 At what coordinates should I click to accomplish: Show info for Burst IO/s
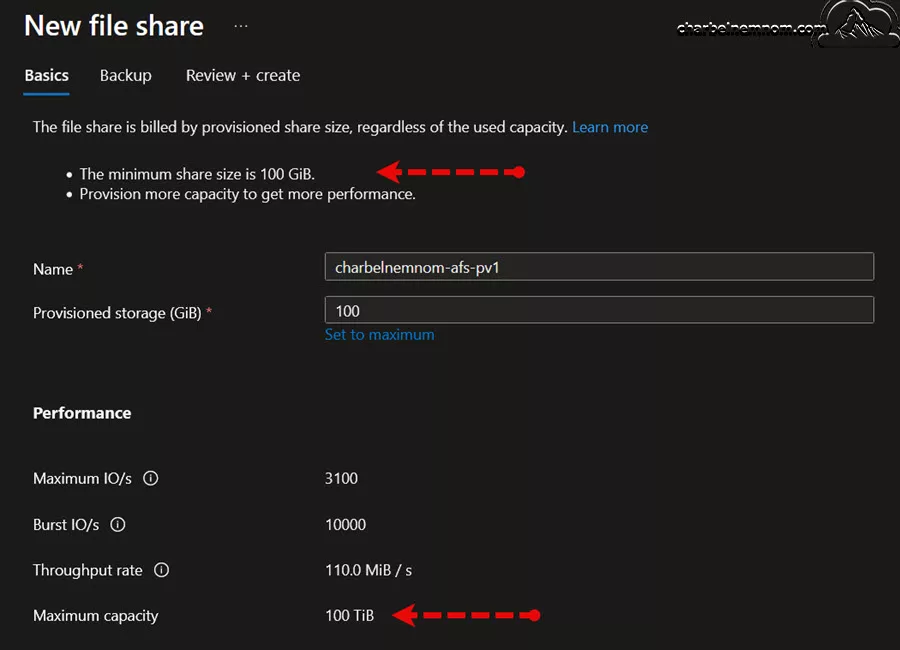[118, 525]
